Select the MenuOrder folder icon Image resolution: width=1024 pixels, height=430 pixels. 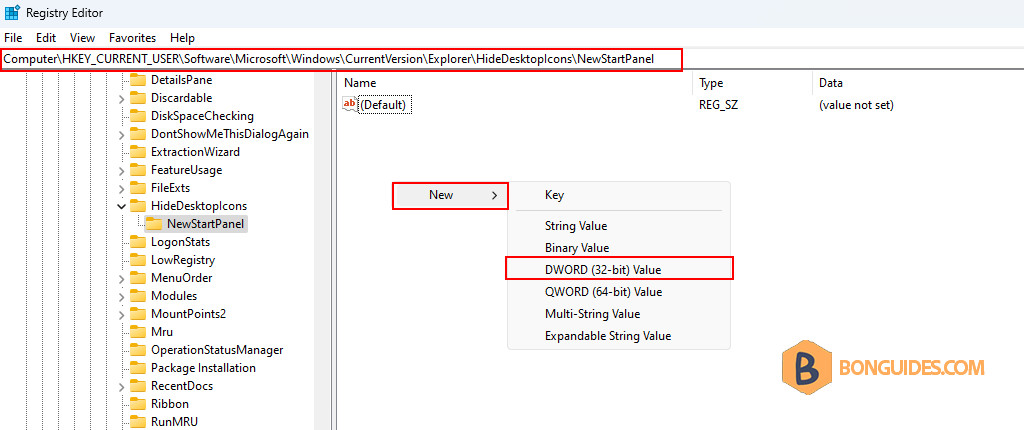click(138, 278)
